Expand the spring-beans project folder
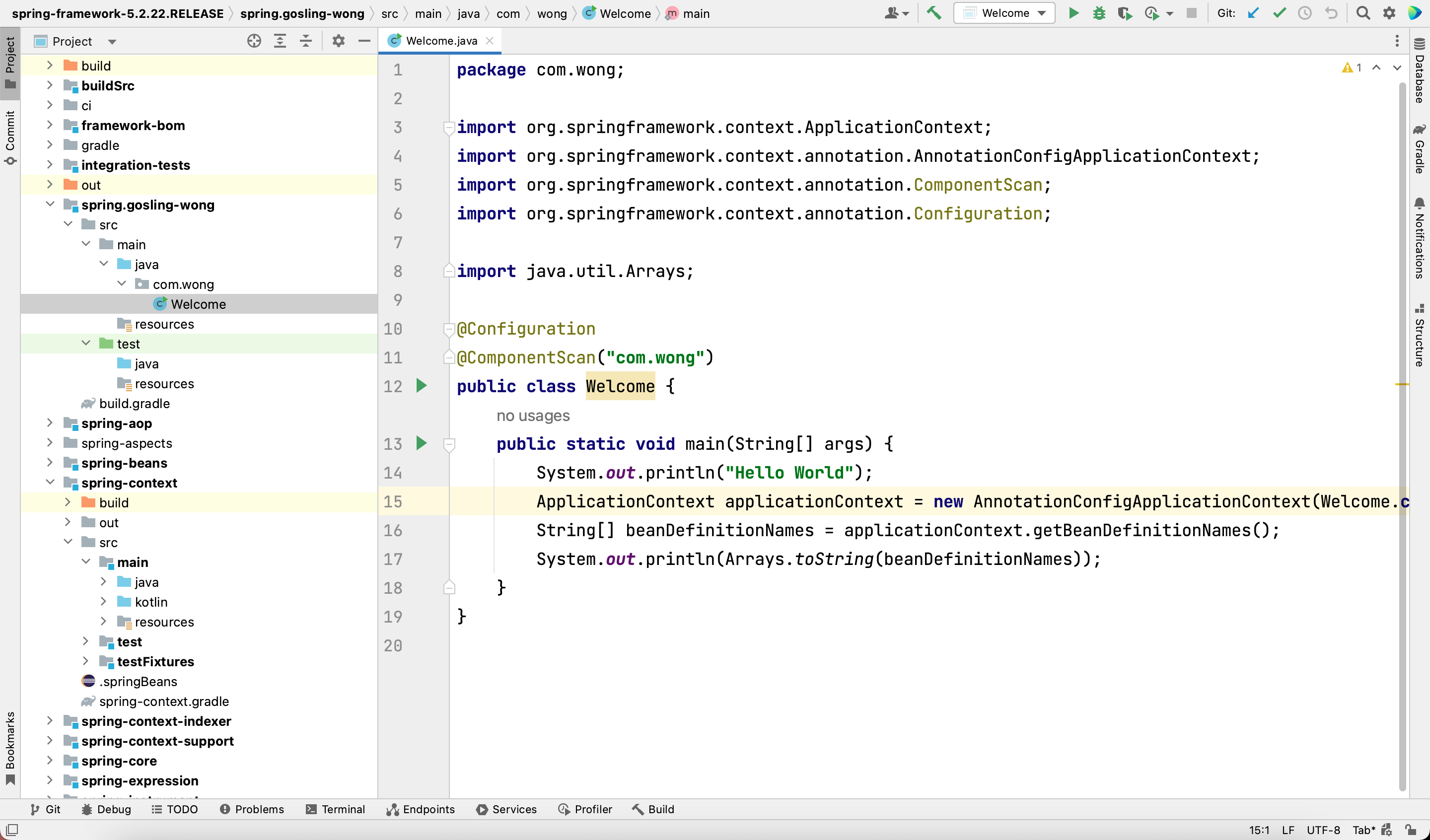 tap(49, 463)
